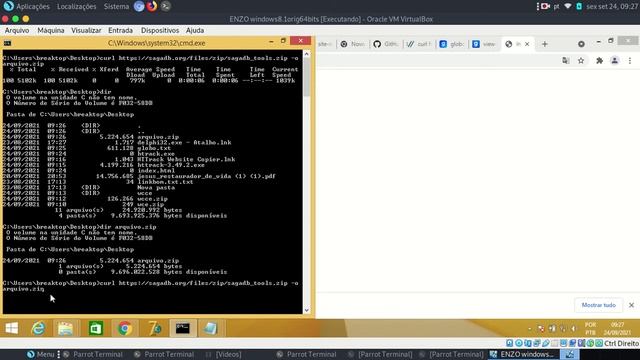Show hidden Windows tray icons
Viewport: 640px width, 360px height.
[x=530, y=329]
